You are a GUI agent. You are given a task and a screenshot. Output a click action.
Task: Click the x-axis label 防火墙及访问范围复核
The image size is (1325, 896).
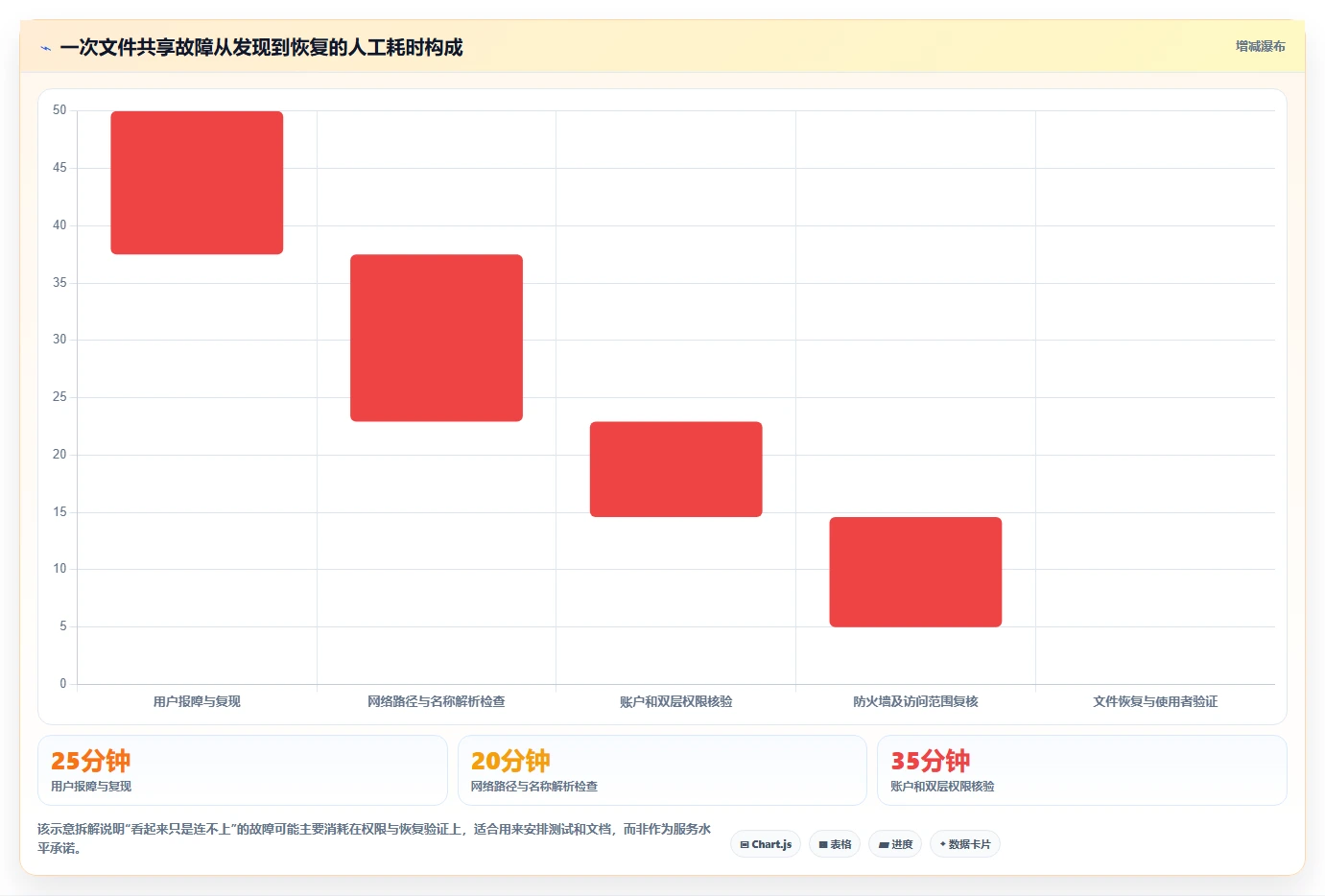pos(915,702)
